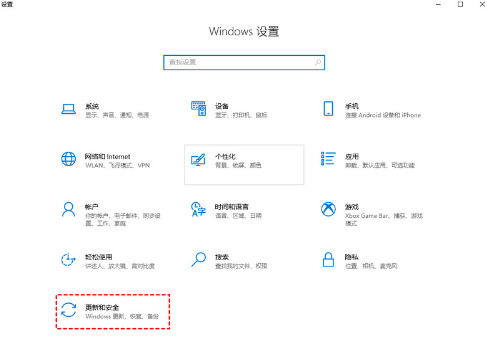The image size is (487, 360).
Task: Open the Accounts person icon
Action: (69, 210)
